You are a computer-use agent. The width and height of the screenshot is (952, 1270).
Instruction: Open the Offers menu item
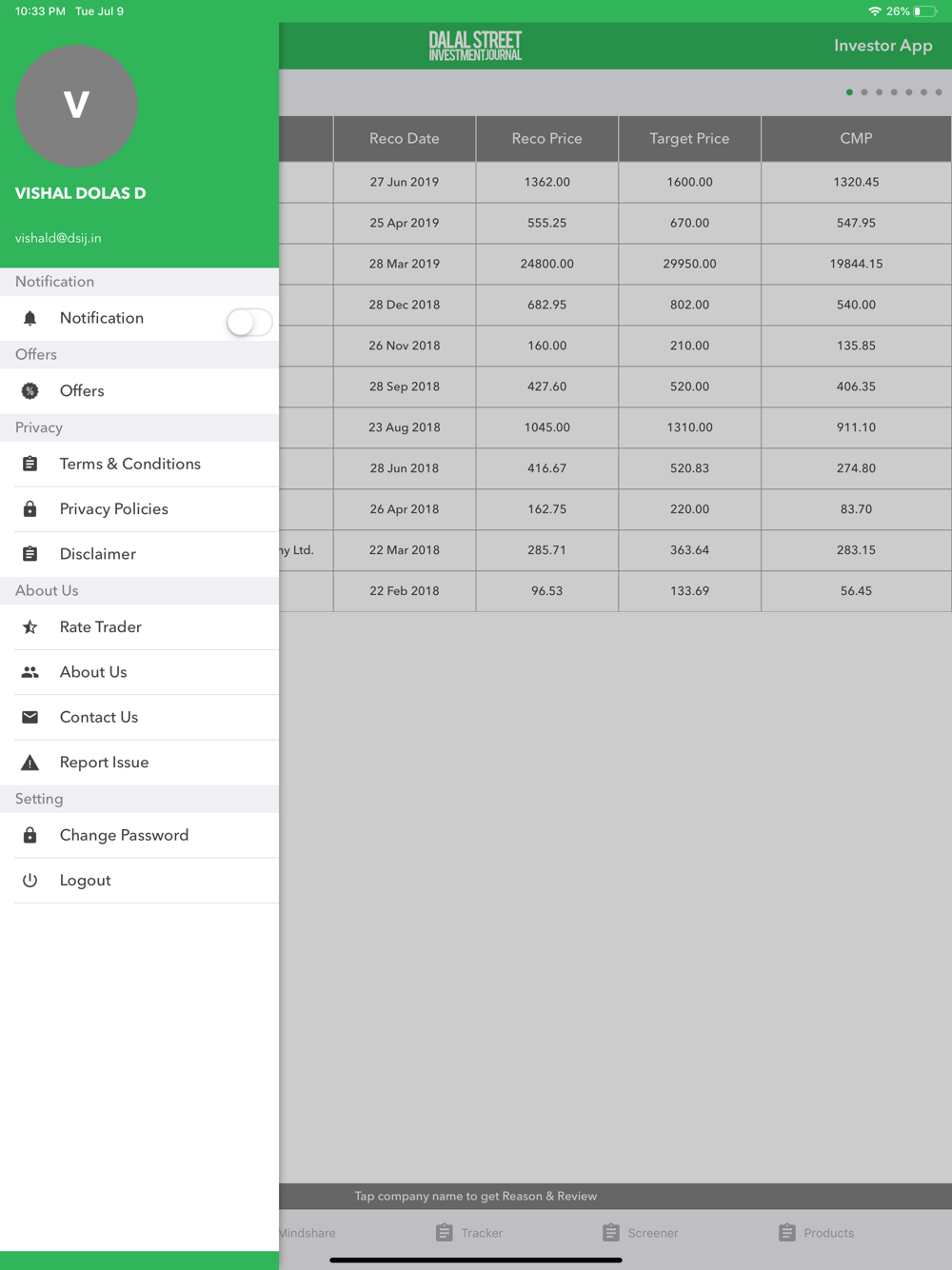(x=139, y=391)
